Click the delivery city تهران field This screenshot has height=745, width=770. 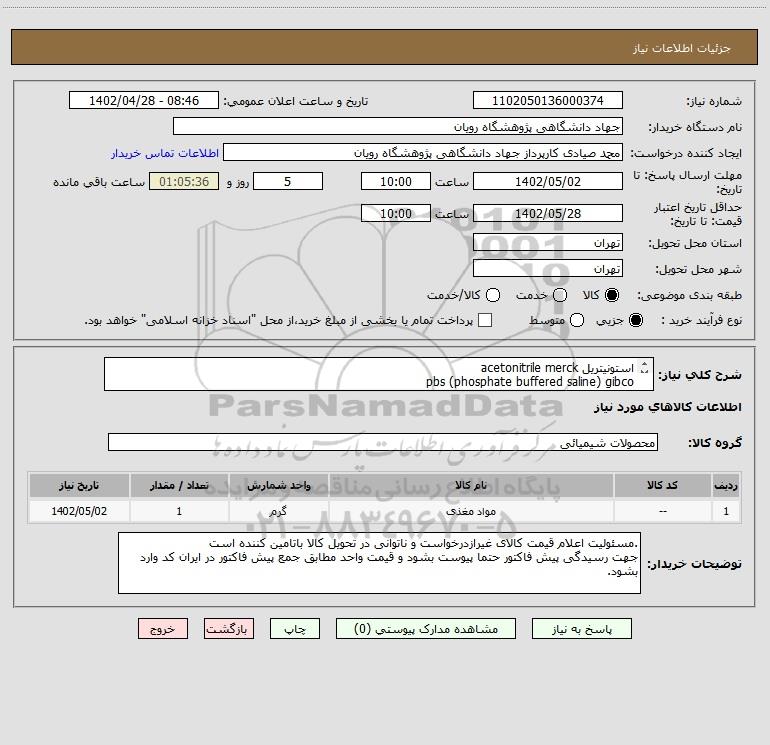point(548,268)
